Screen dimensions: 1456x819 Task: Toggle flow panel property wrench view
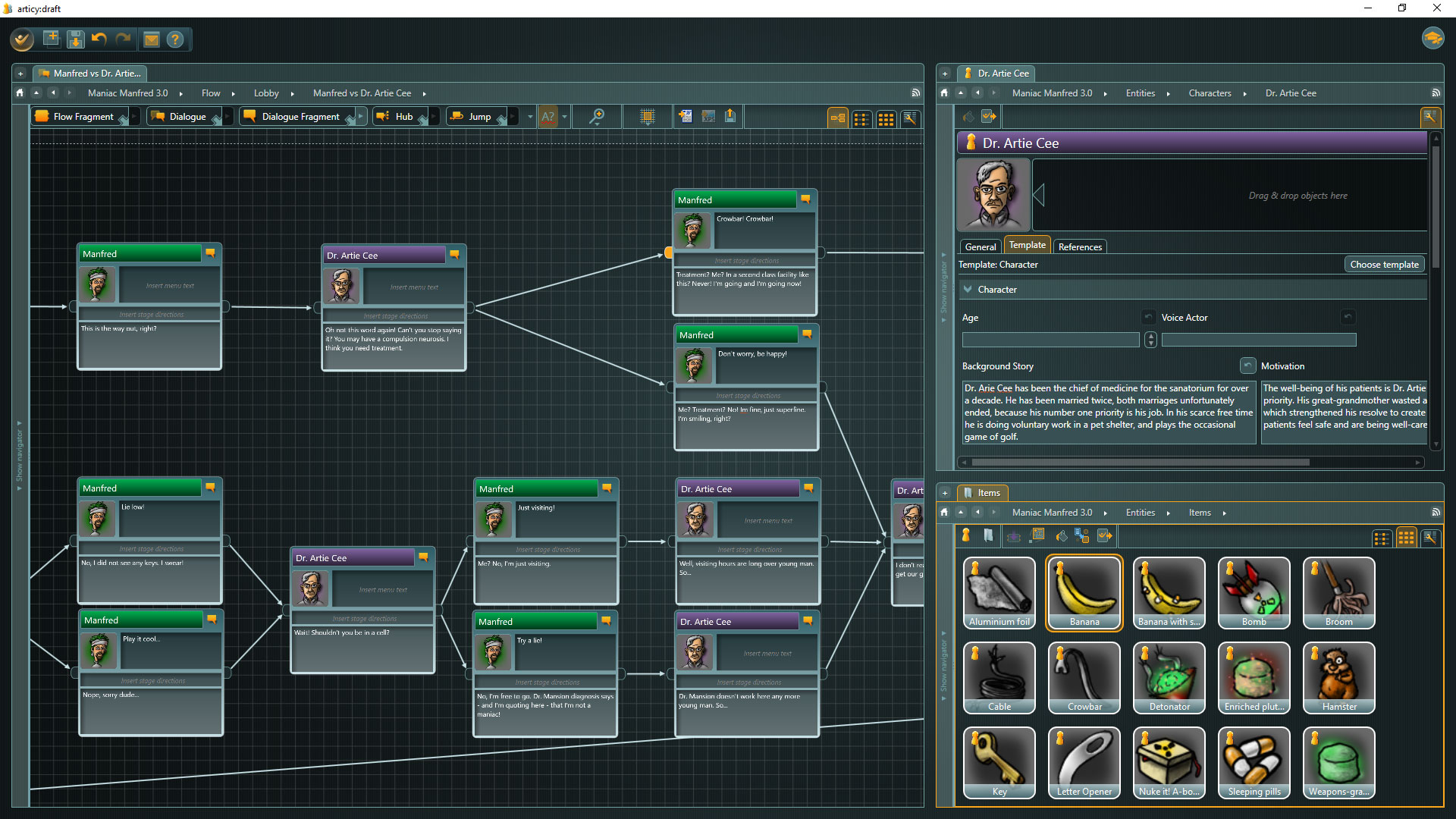click(x=910, y=118)
